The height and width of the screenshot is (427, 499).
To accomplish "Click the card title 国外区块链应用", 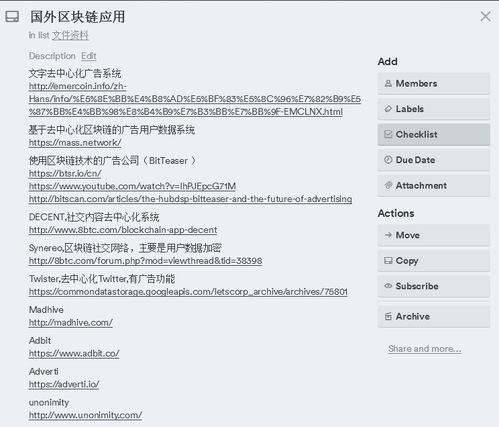I will coord(77,17).
